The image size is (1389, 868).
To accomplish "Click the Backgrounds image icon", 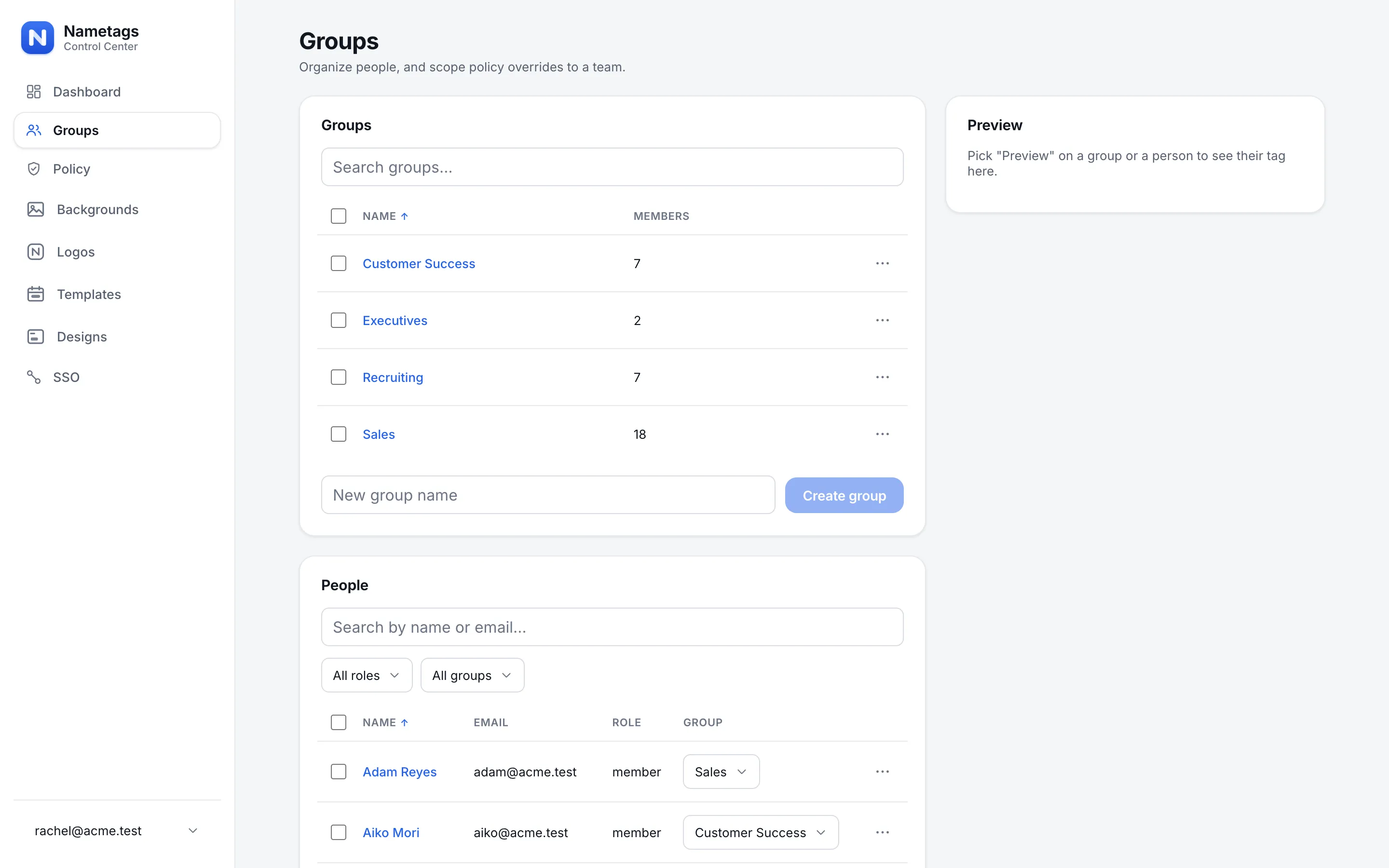I will (36, 210).
